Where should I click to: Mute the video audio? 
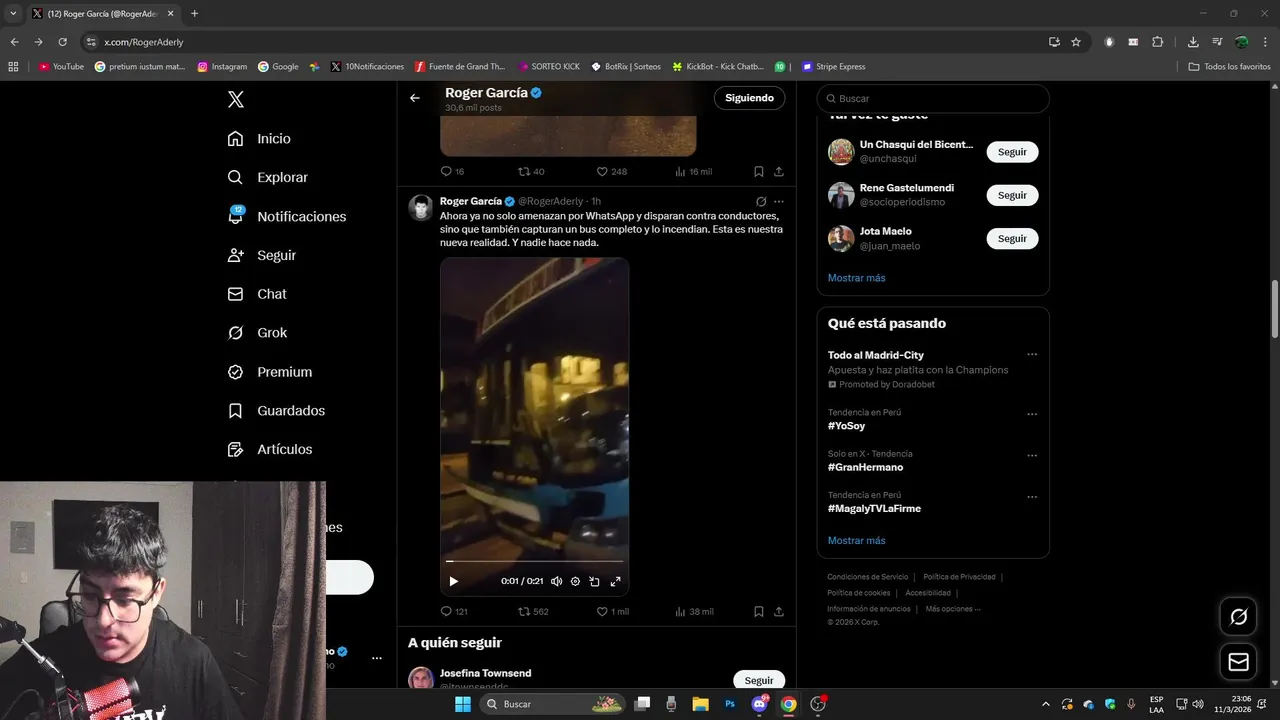tap(556, 581)
